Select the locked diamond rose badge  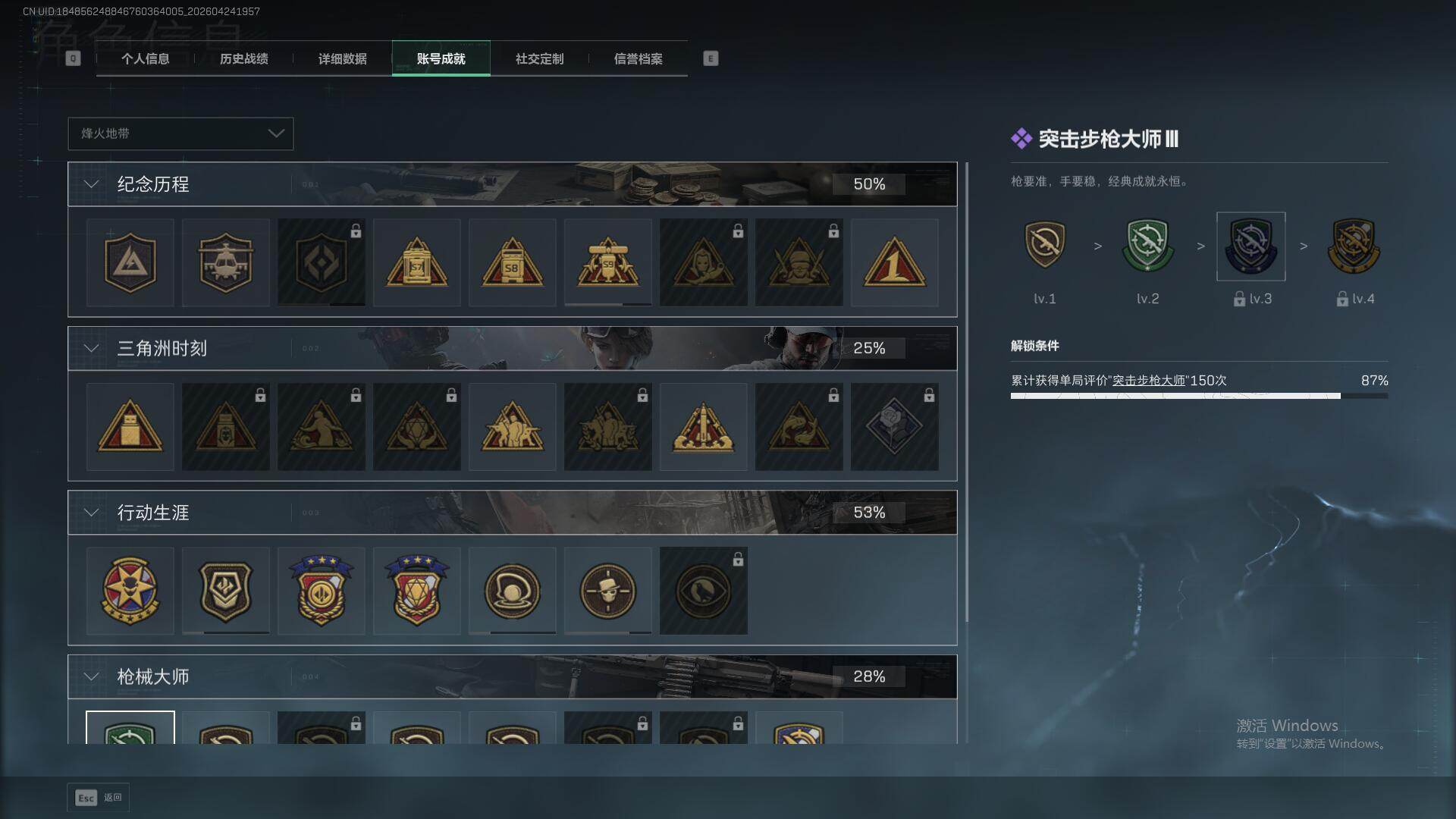894,427
